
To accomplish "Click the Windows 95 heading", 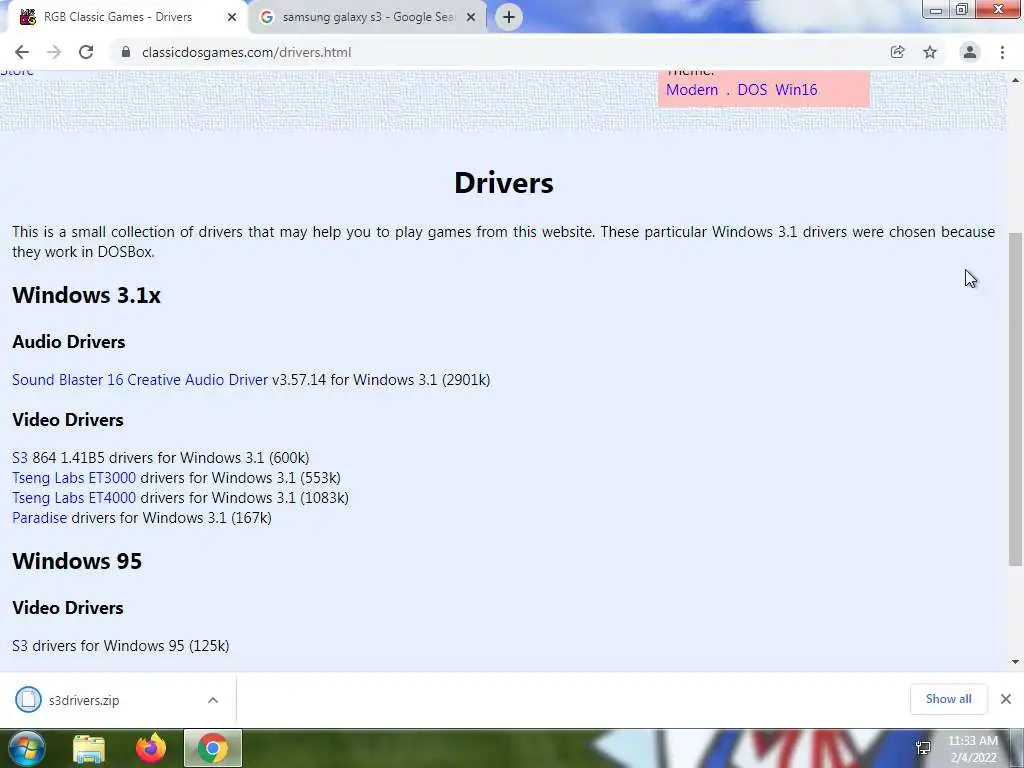I will click(77, 562).
